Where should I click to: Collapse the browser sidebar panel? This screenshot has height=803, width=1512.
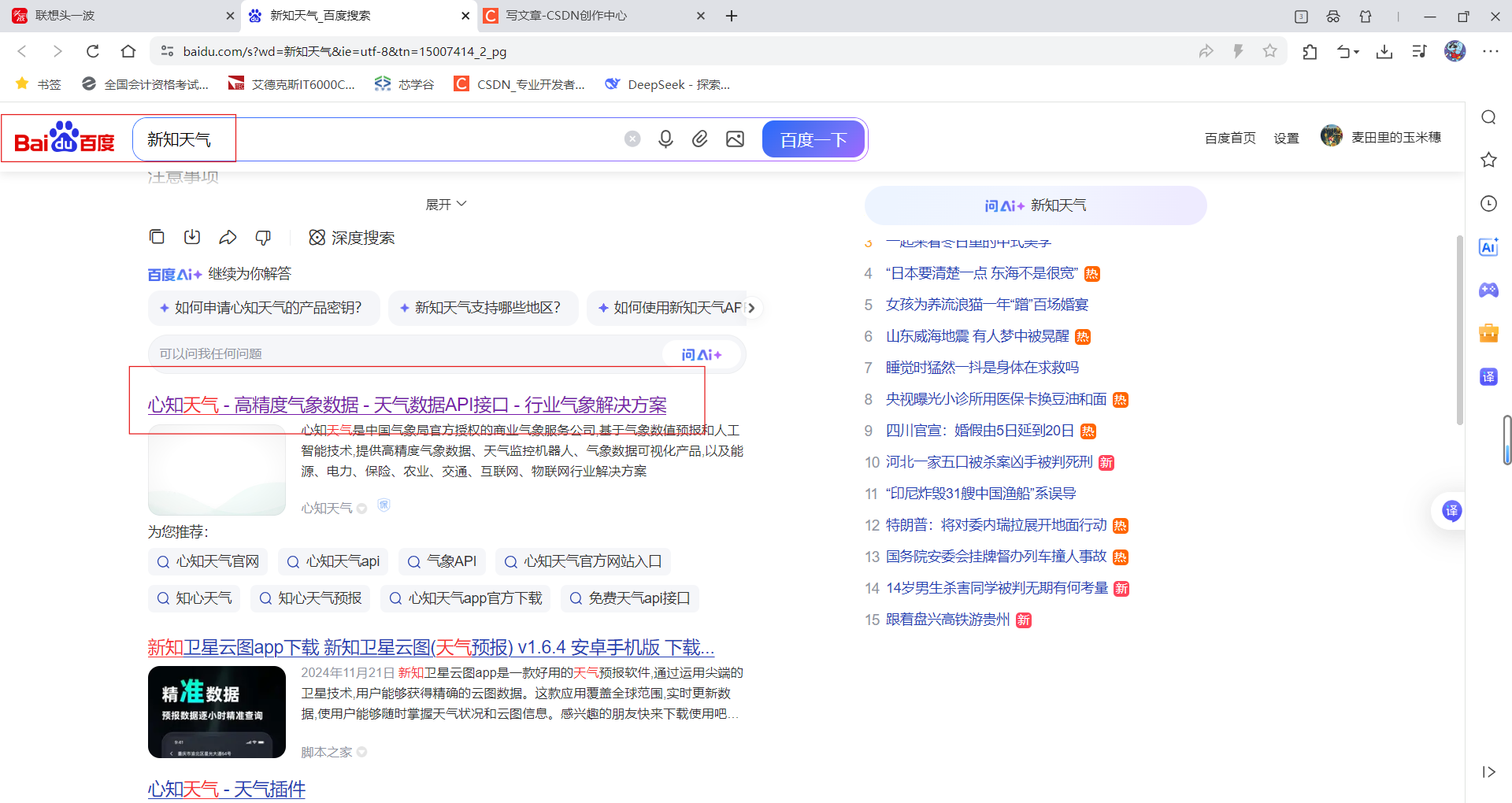(1488, 772)
